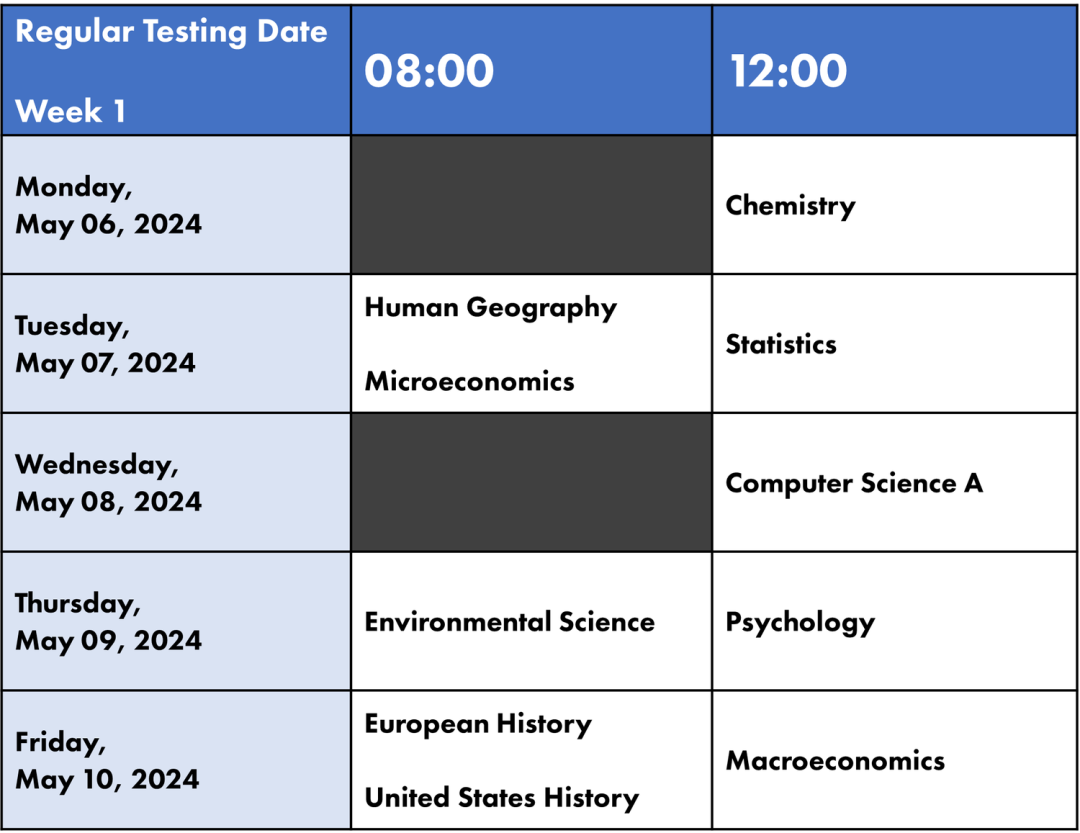Click the word "Wednesday," in the date column
Viewport: 1080px width, 833px height.
[x=97, y=465]
